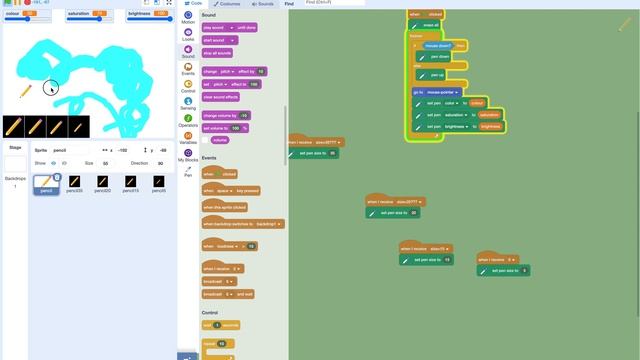Image resolution: width=640 pixels, height=360 pixels.
Task: Switch to the Sounds tab
Action: click(x=262, y=4)
